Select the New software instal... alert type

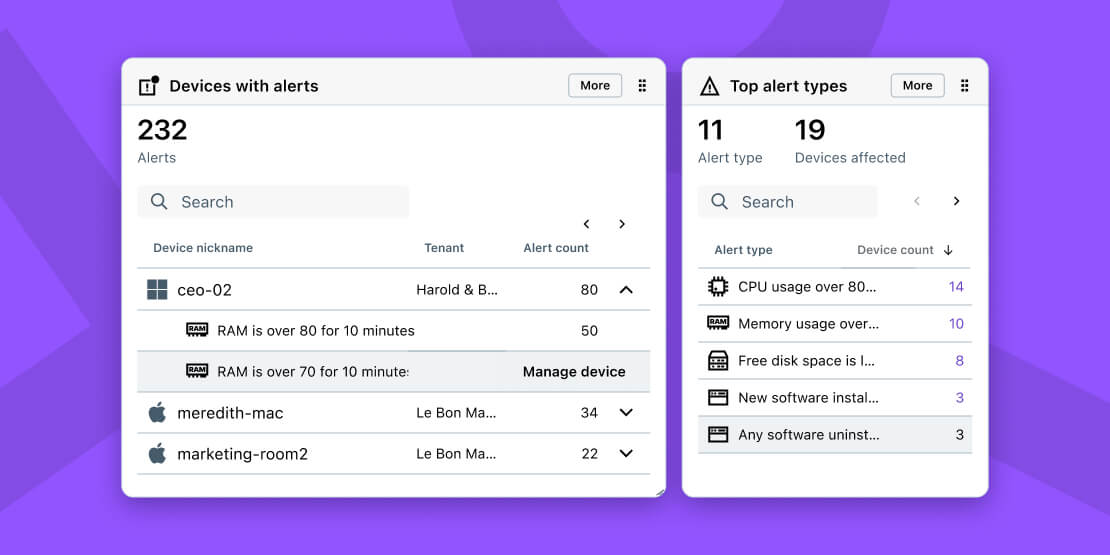[808, 398]
